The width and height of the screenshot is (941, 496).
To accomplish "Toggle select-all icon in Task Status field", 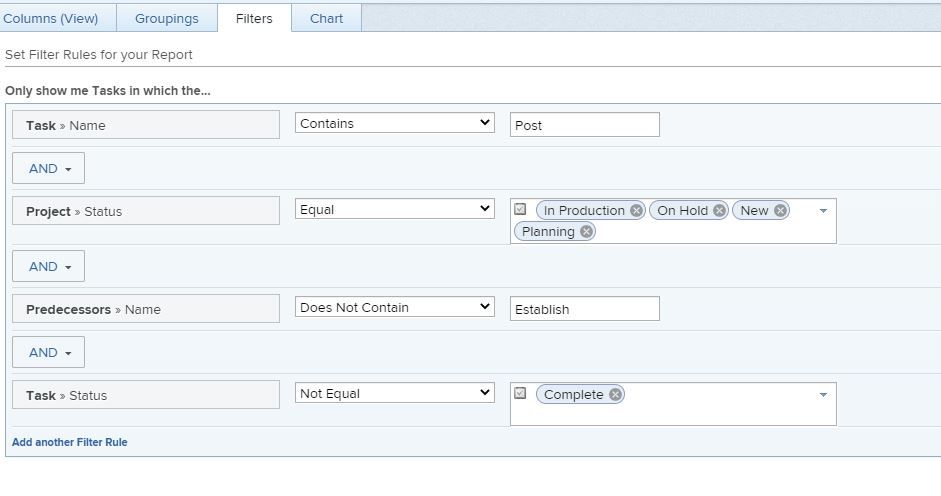I will tap(520, 393).
